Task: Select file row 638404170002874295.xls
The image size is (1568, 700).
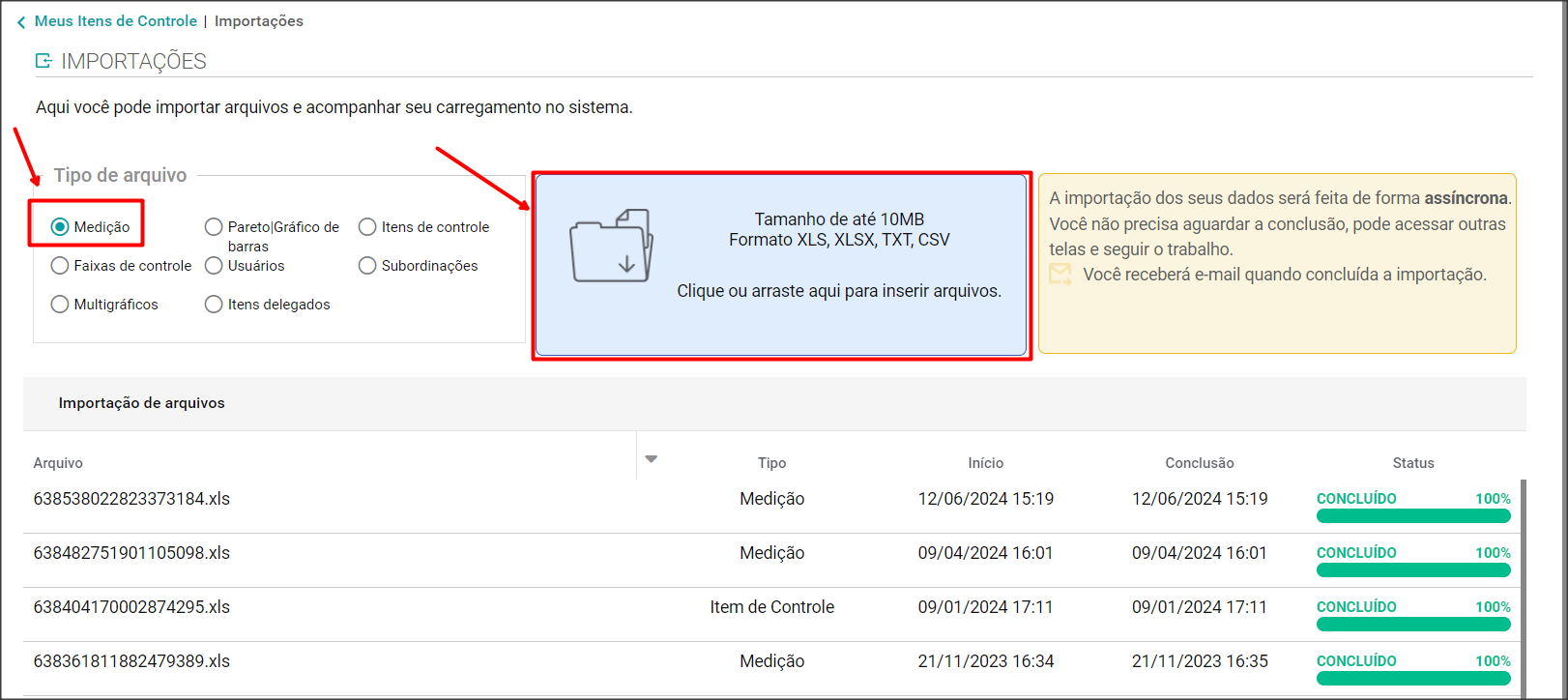Action: 132,607
